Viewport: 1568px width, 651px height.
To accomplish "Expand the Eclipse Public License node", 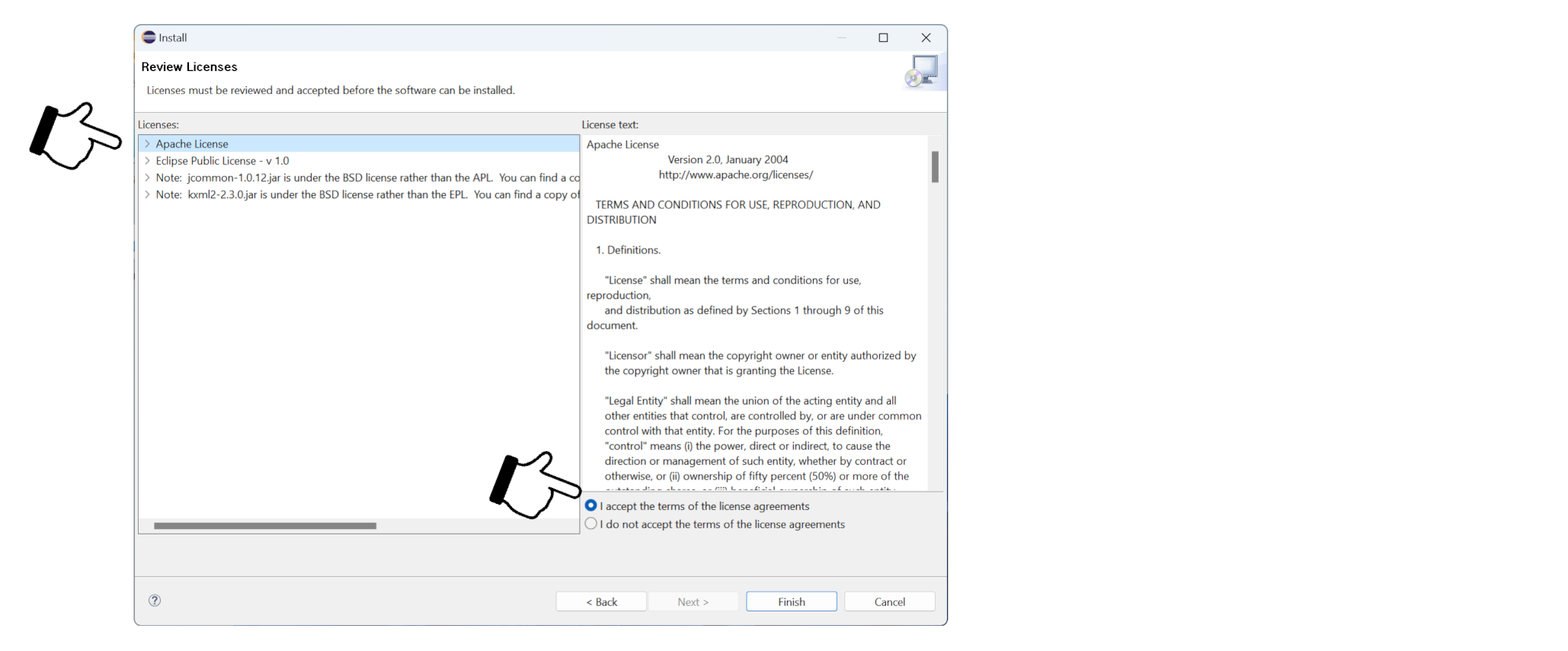I will point(147,161).
